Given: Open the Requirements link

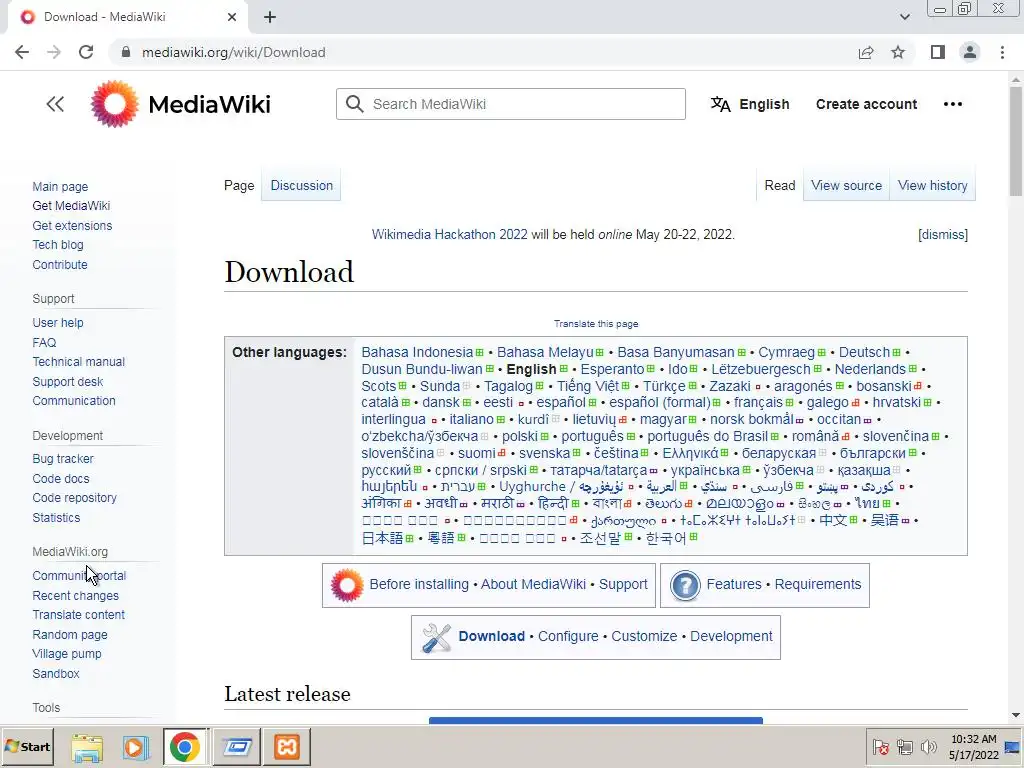Looking at the screenshot, I should click(818, 584).
